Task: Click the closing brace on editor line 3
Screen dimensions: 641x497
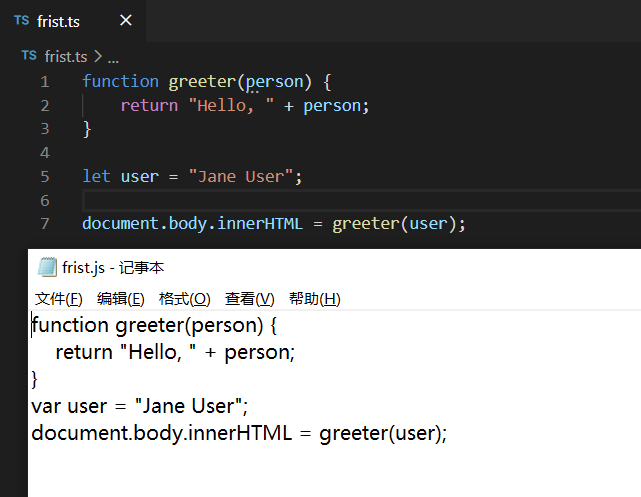Action: tap(87, 129)
